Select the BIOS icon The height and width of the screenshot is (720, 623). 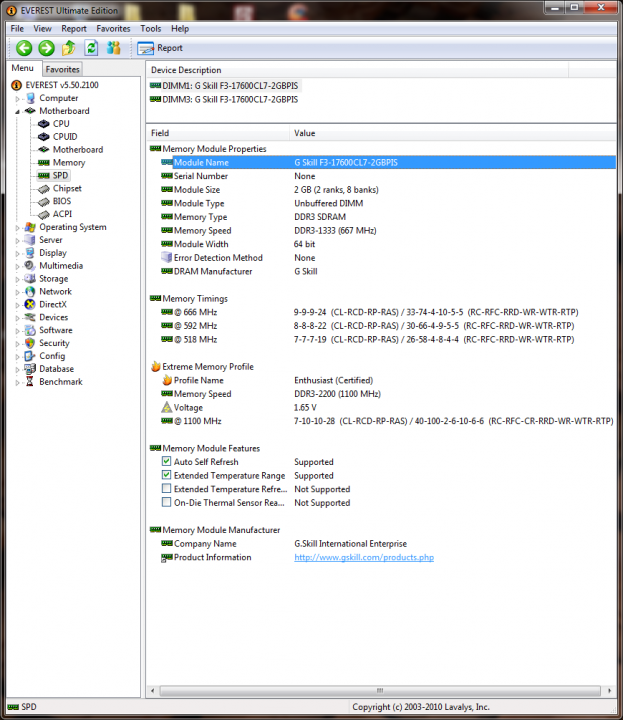pos(44,202)
